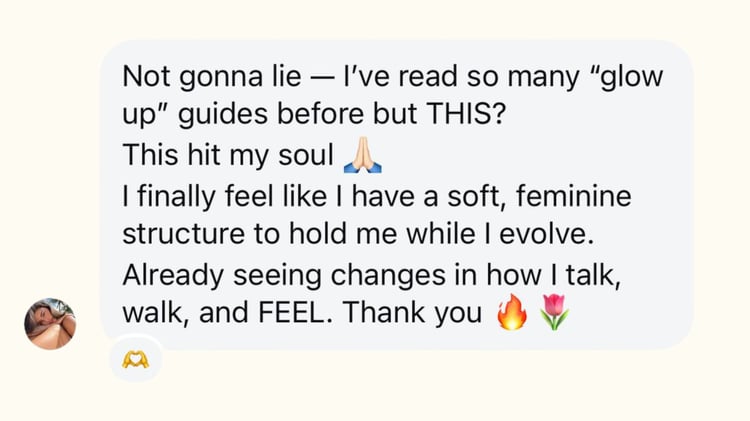Click the praying hands emoji
Viewport: 750px width, 421px height.
click(363, 155)
